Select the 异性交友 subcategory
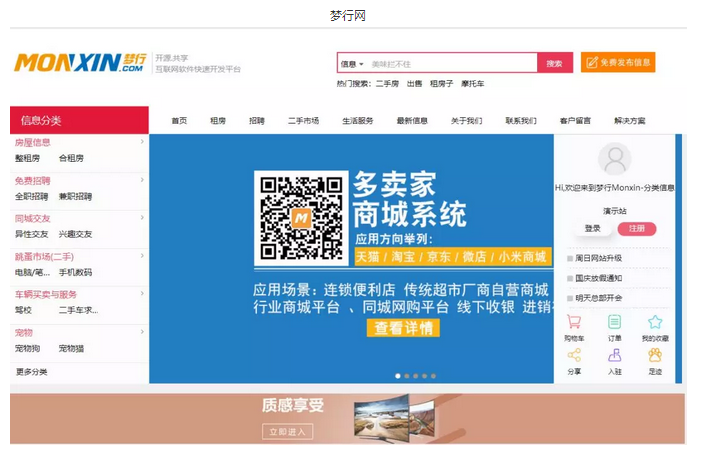702x456 pixels. 31,234
